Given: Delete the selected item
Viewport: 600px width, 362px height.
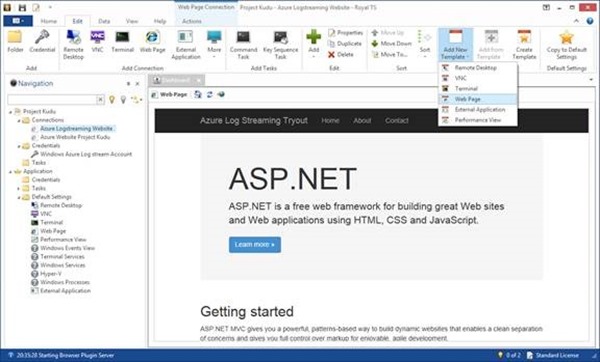Looking at the screenshot, I should (341, 55).
